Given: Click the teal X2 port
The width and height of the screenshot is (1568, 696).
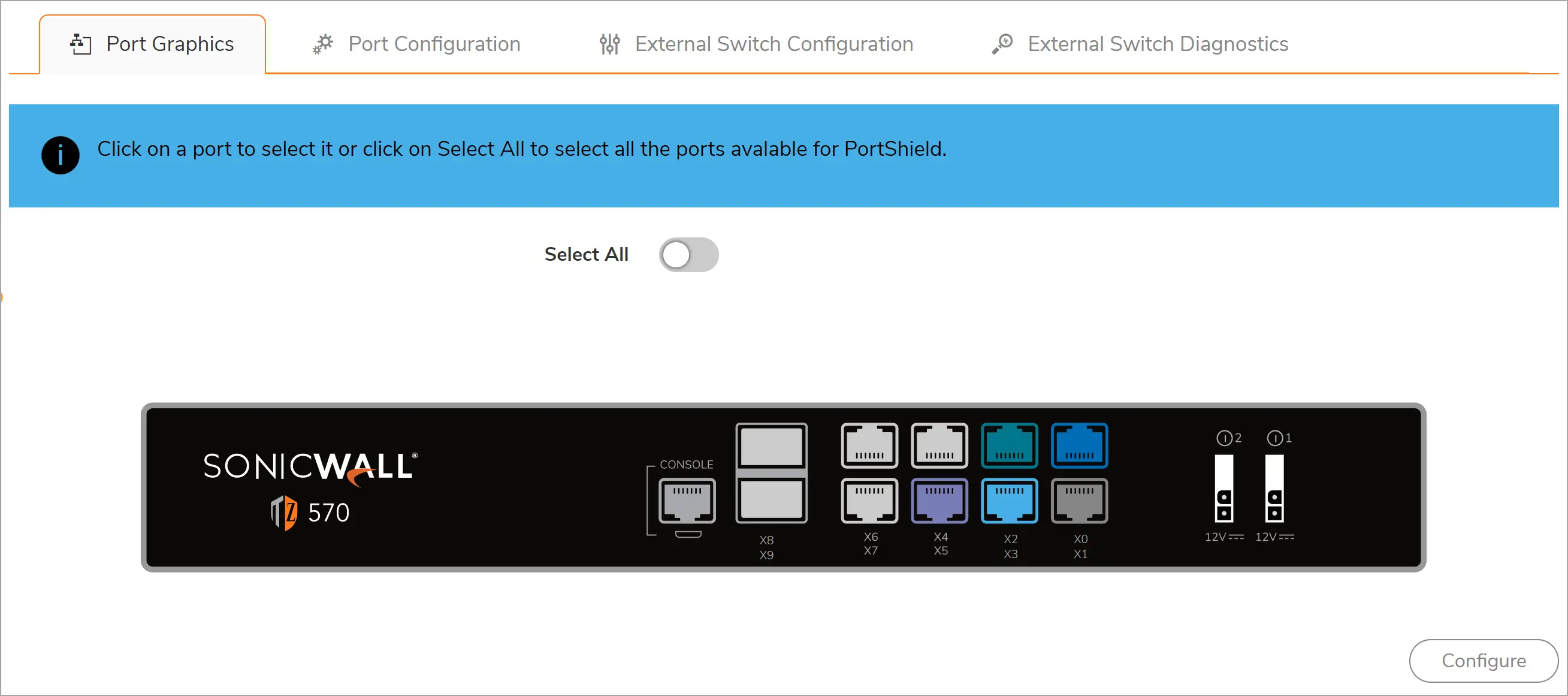Looking at the screenshot, I should [x=1009, y=446].
